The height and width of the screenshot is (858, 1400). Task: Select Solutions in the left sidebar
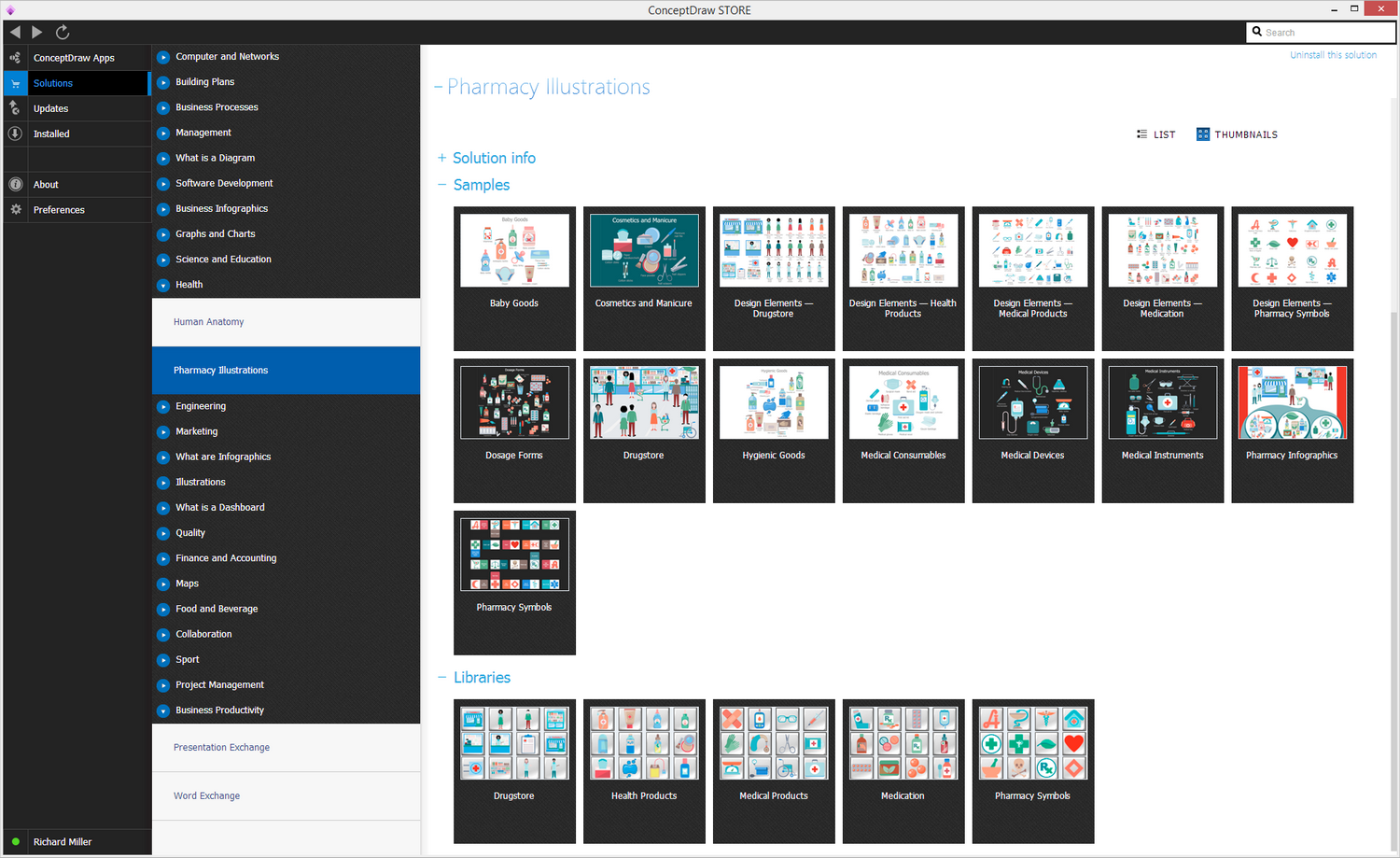(77, 83)
